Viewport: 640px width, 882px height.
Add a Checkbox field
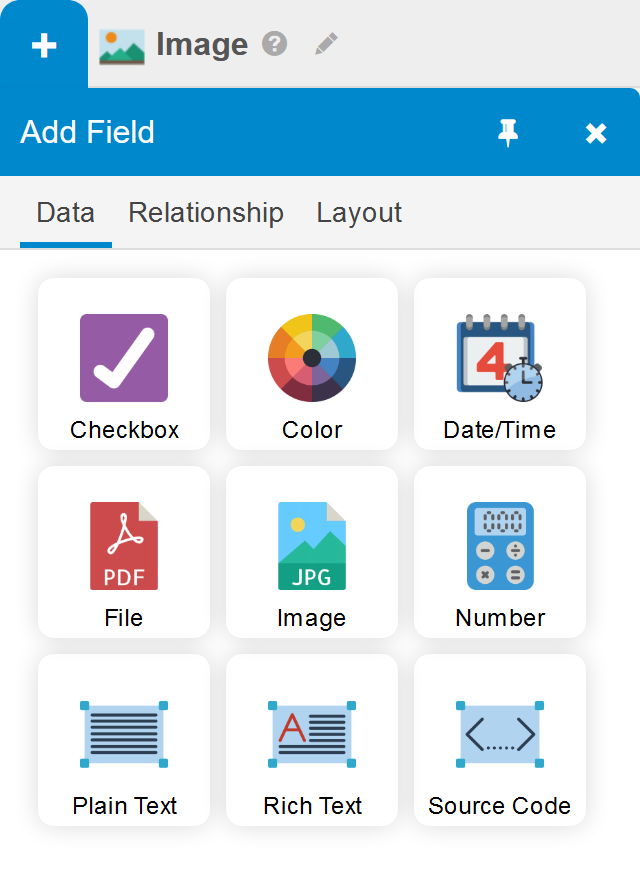pyautogui.click(x=124, y=364)
